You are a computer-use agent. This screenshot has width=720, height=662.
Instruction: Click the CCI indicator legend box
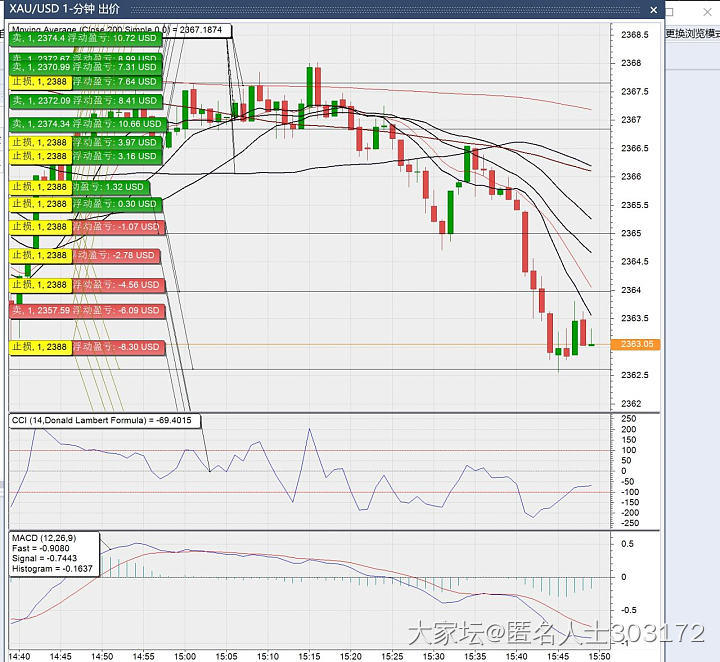point(102,420)
